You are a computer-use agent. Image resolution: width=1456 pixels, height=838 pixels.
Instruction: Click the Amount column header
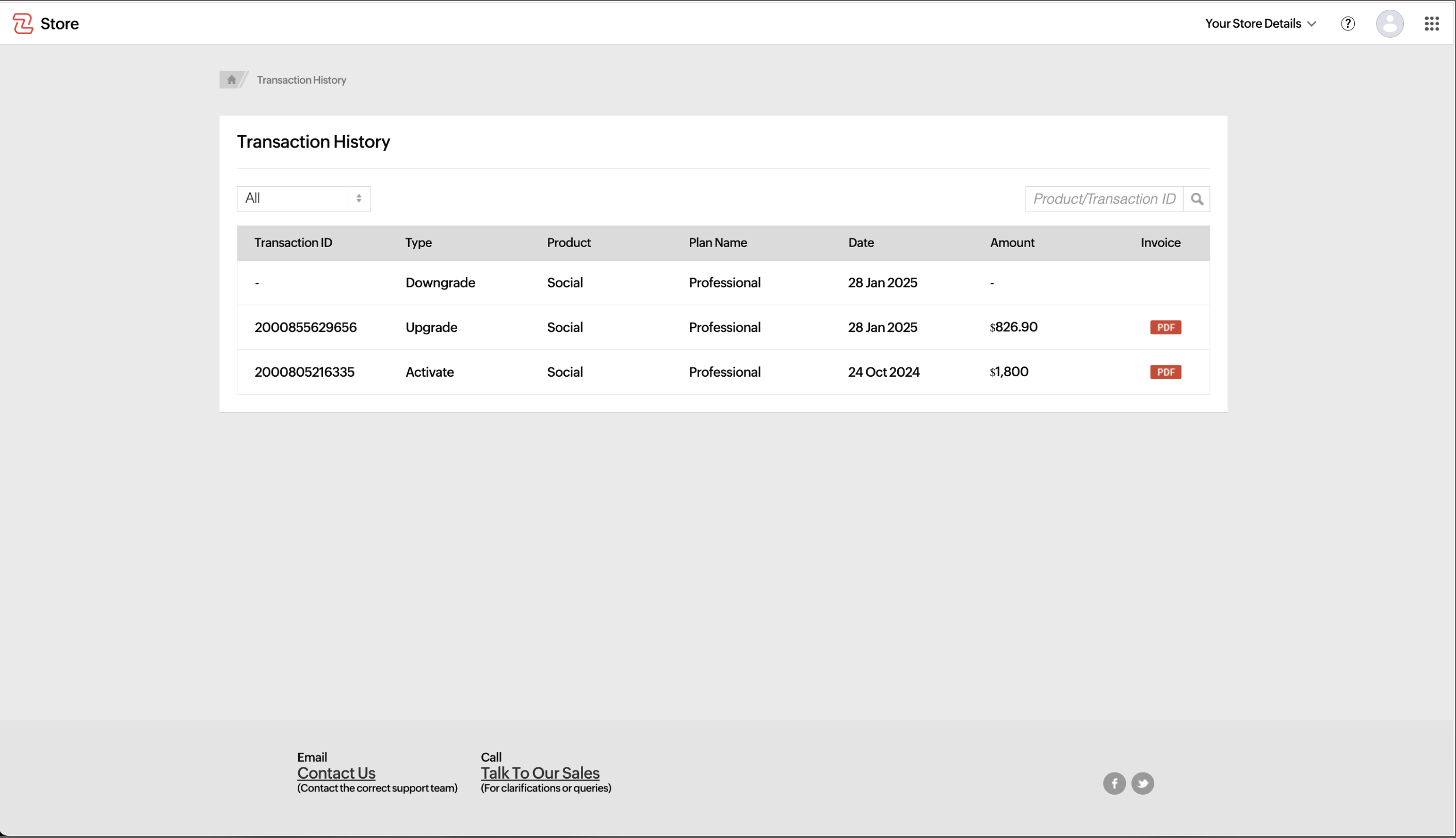click(1012, 243)
